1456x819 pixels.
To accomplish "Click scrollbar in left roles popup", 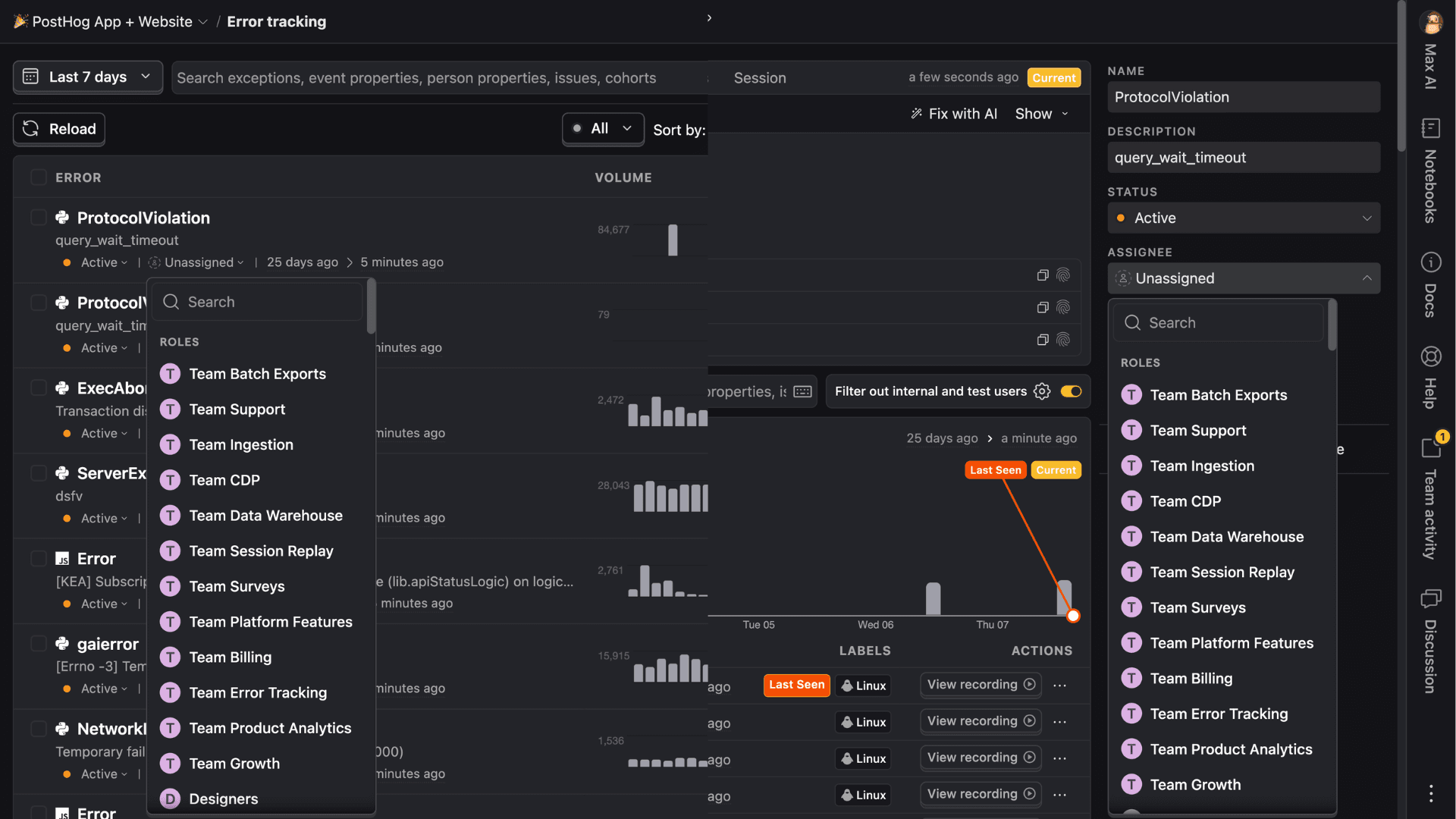I will [x=371, y=306].
